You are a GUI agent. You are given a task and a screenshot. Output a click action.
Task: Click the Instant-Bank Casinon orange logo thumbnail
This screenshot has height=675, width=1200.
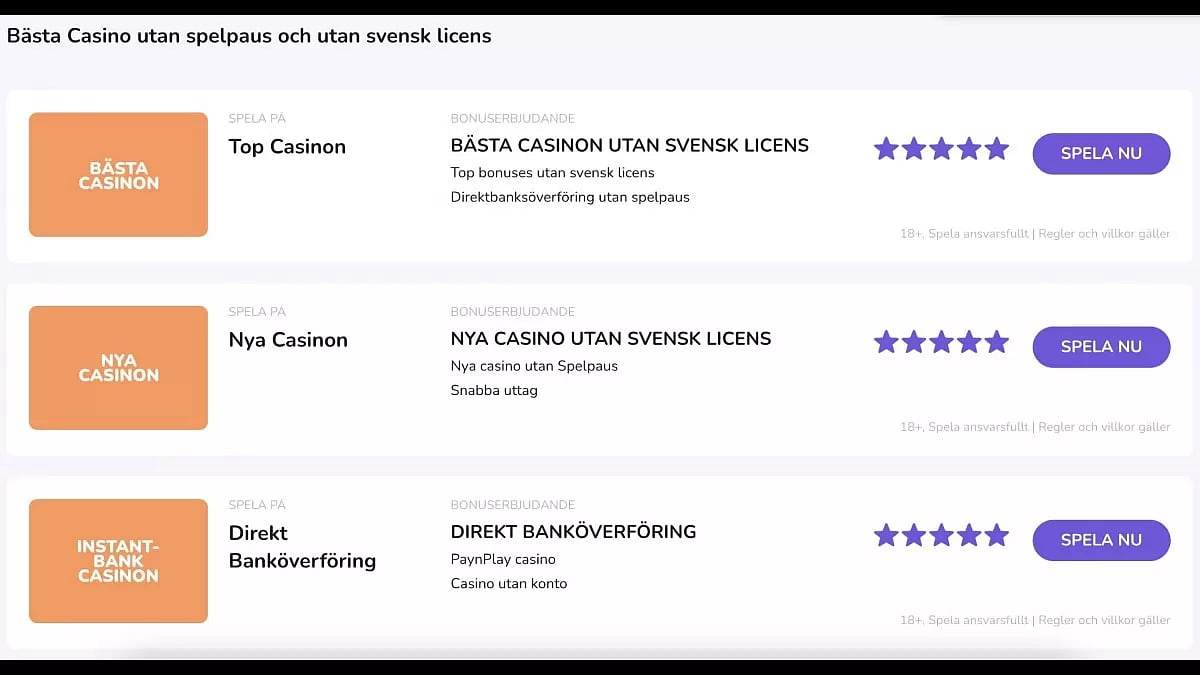point(118,561)
